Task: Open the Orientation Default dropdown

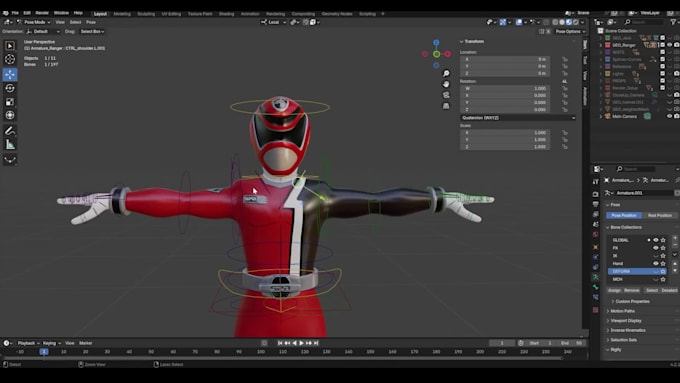Action: click(43, 32)
